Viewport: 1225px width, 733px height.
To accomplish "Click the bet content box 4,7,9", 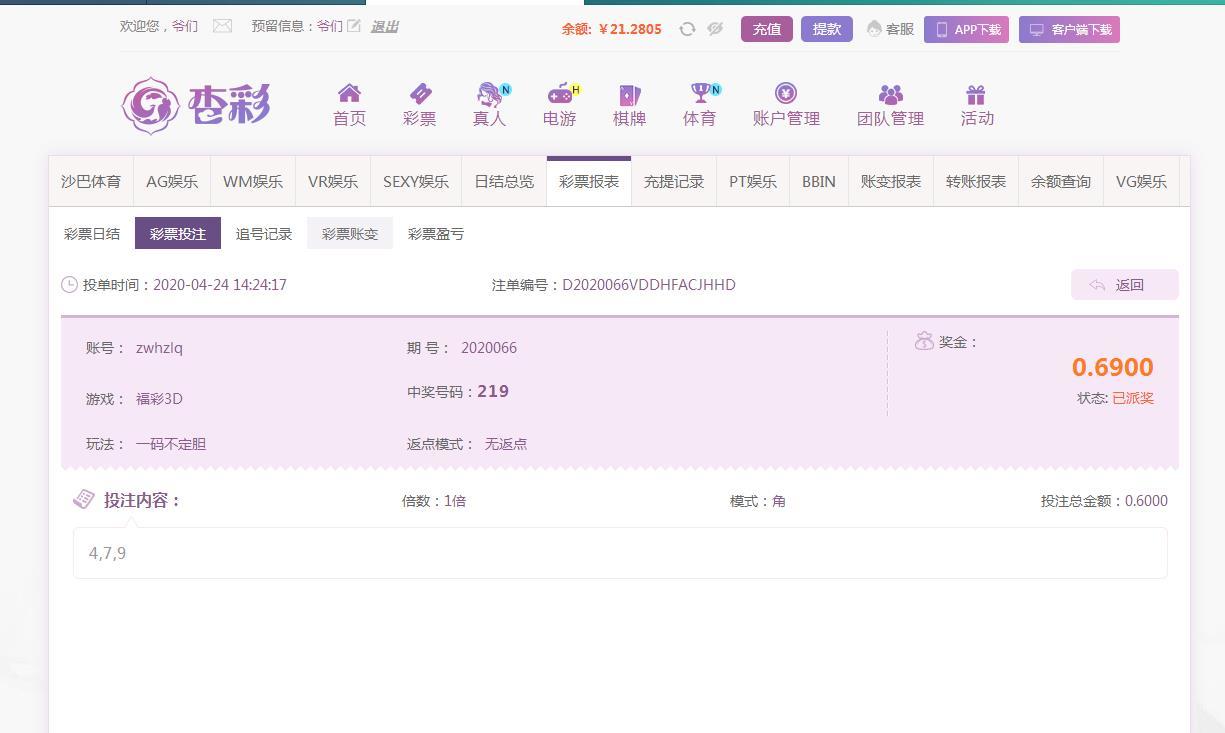I will (x=620, y=553).
